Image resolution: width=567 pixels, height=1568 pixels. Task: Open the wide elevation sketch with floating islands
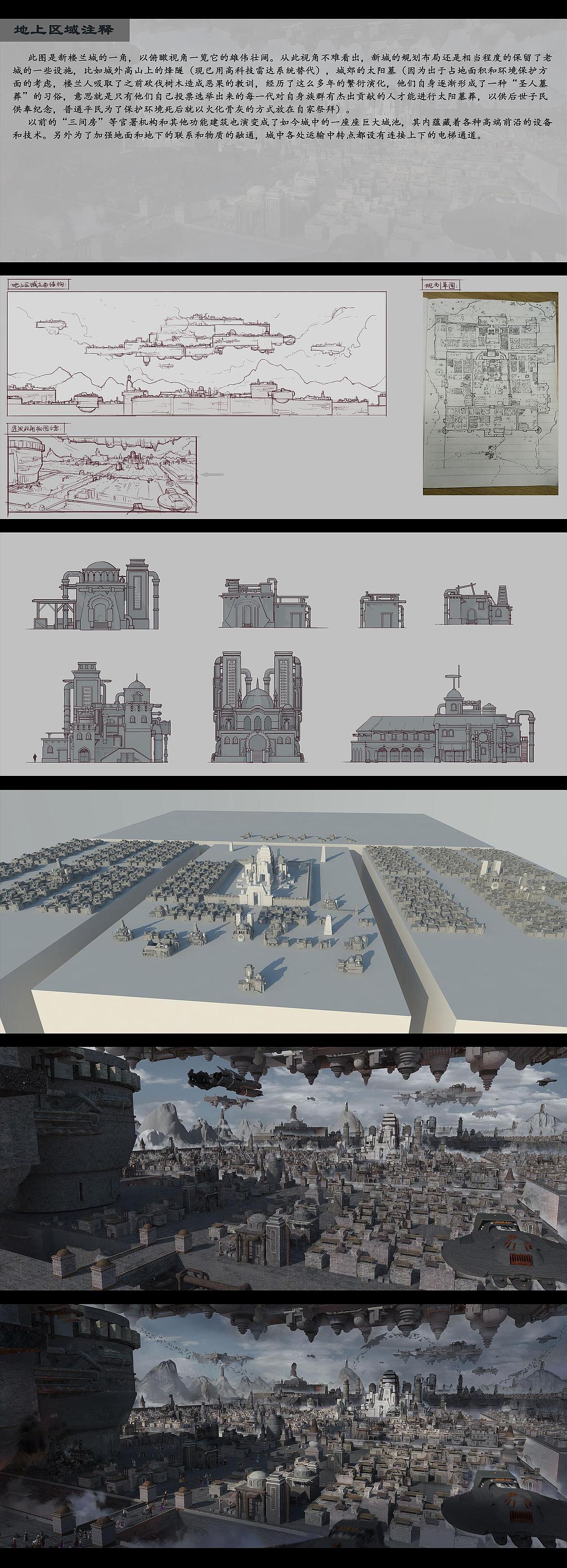tap(197, 354)
